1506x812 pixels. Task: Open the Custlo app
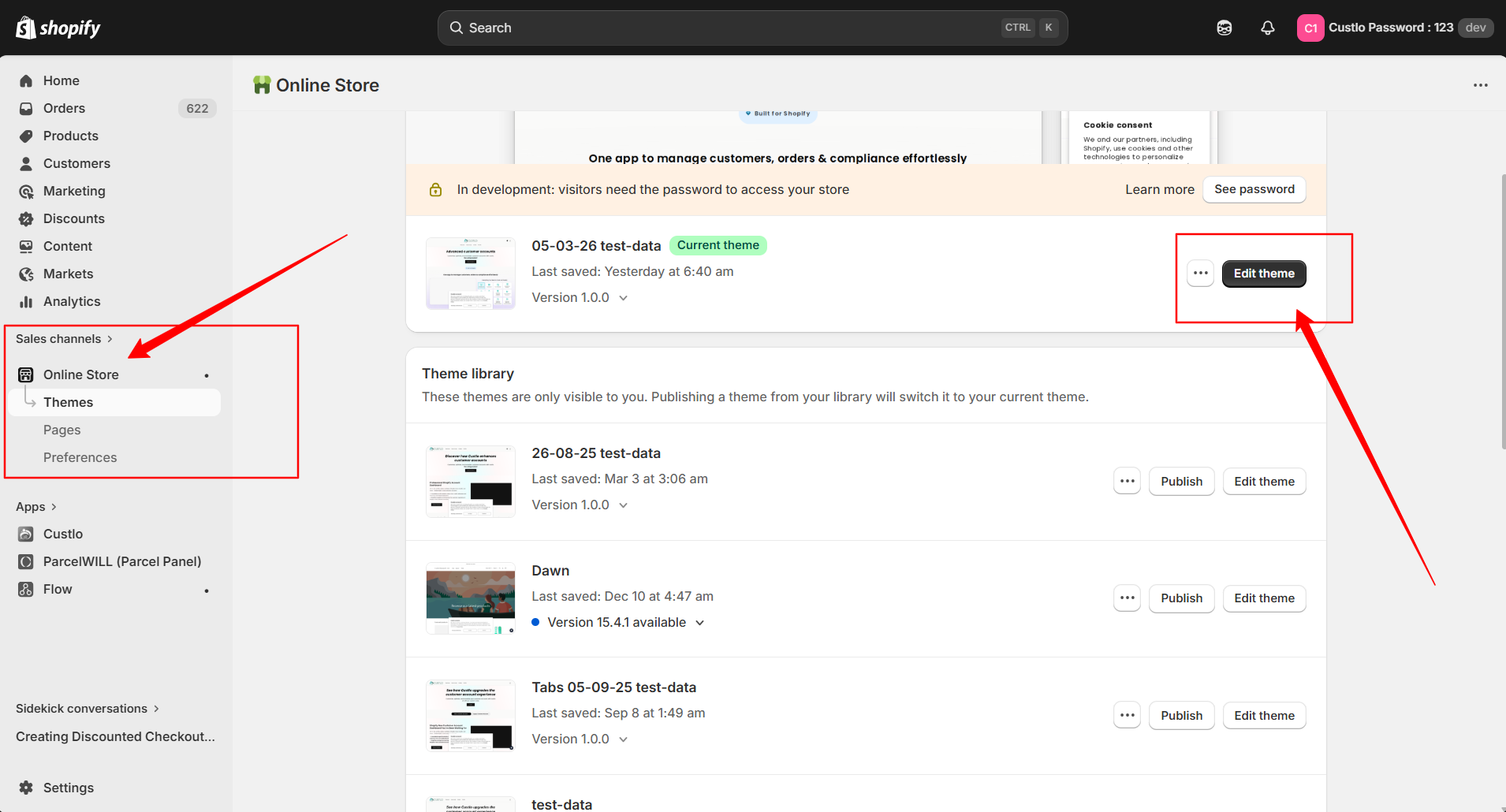pyautogui.click(x=62, y=534)
